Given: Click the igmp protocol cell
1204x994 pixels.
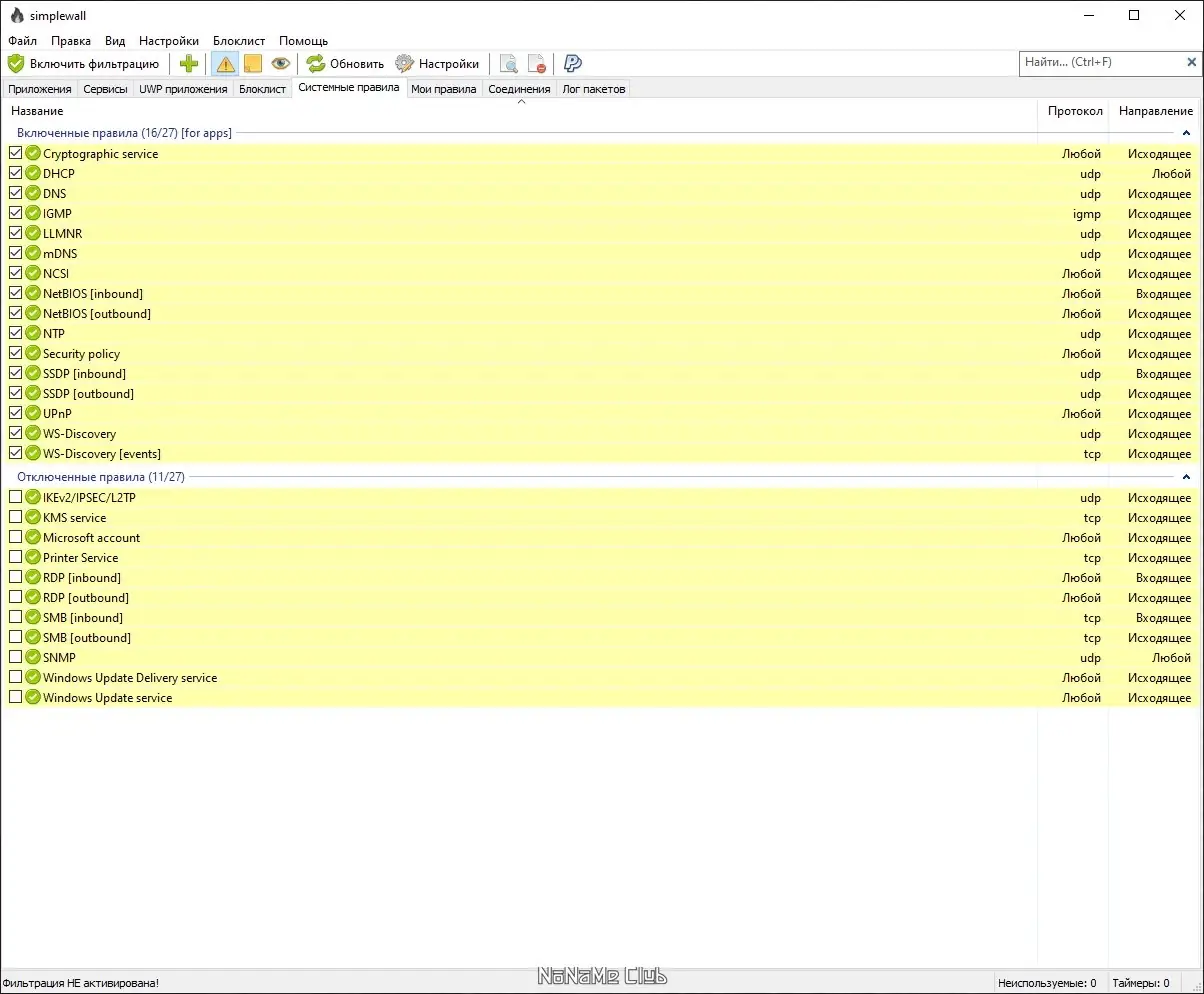Looking at the screenshot, I should coord(1087,214).
